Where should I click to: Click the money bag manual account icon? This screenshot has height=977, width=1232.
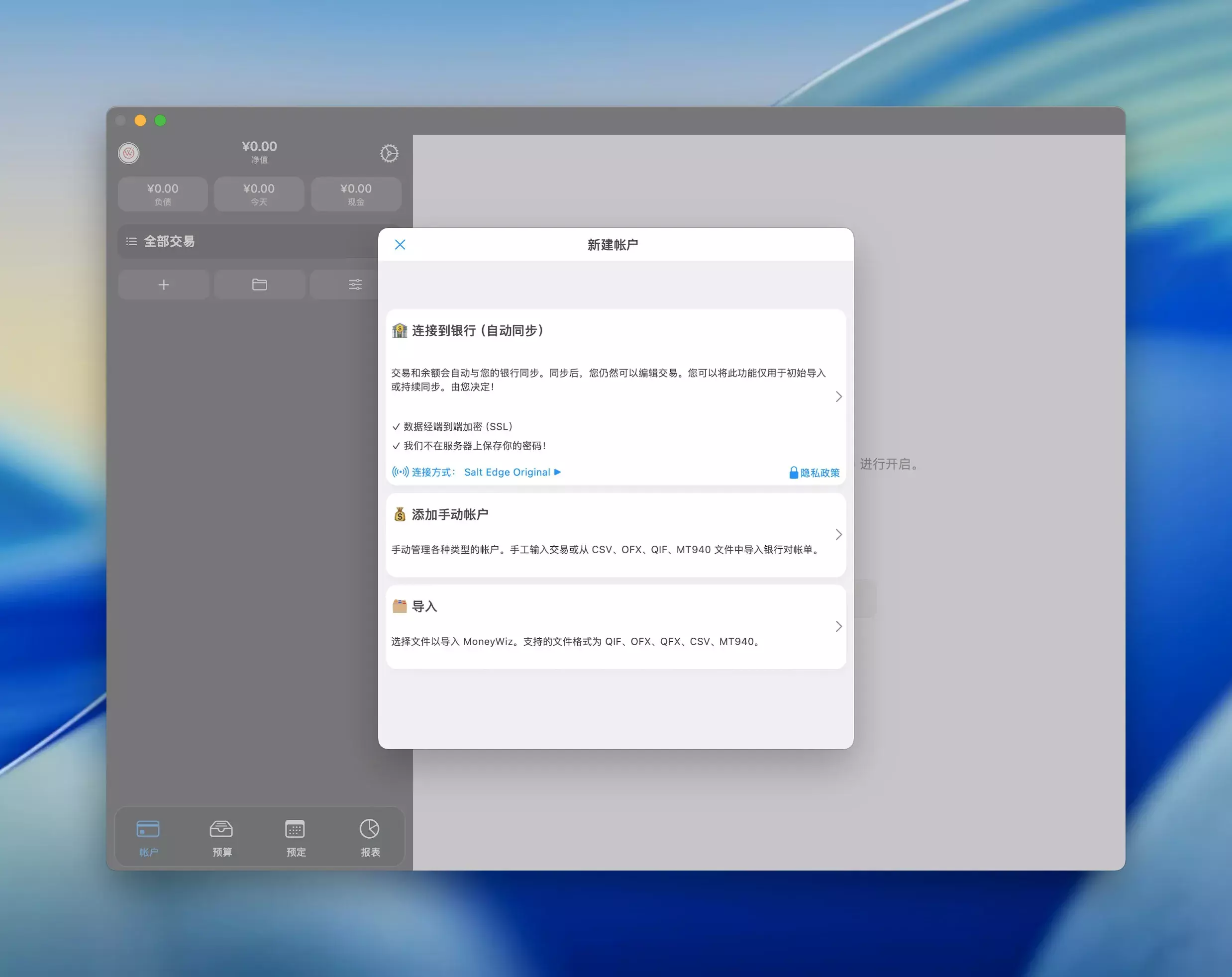point(400,514)
